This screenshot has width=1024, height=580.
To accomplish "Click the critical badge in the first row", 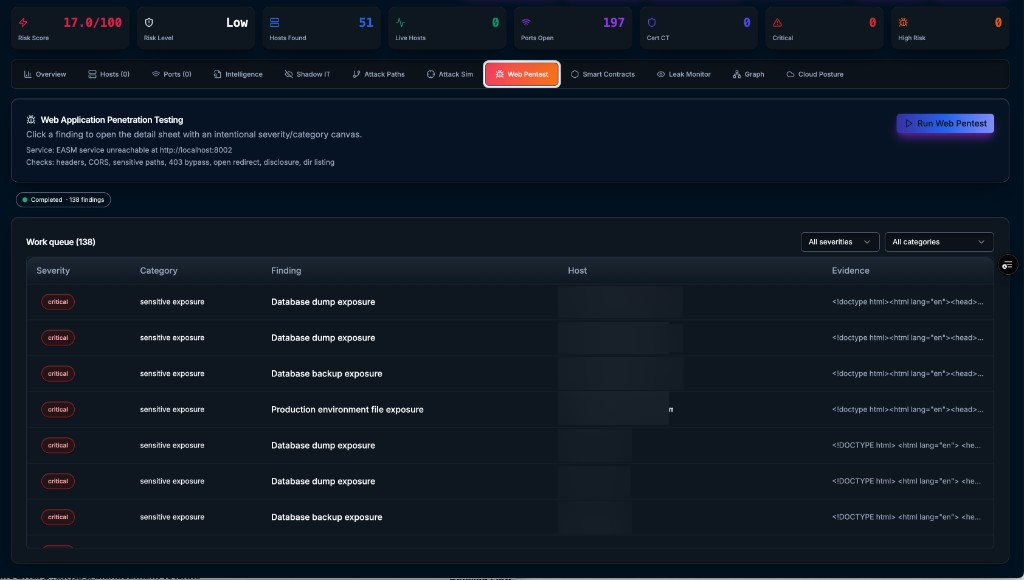I will pos(58,302).
